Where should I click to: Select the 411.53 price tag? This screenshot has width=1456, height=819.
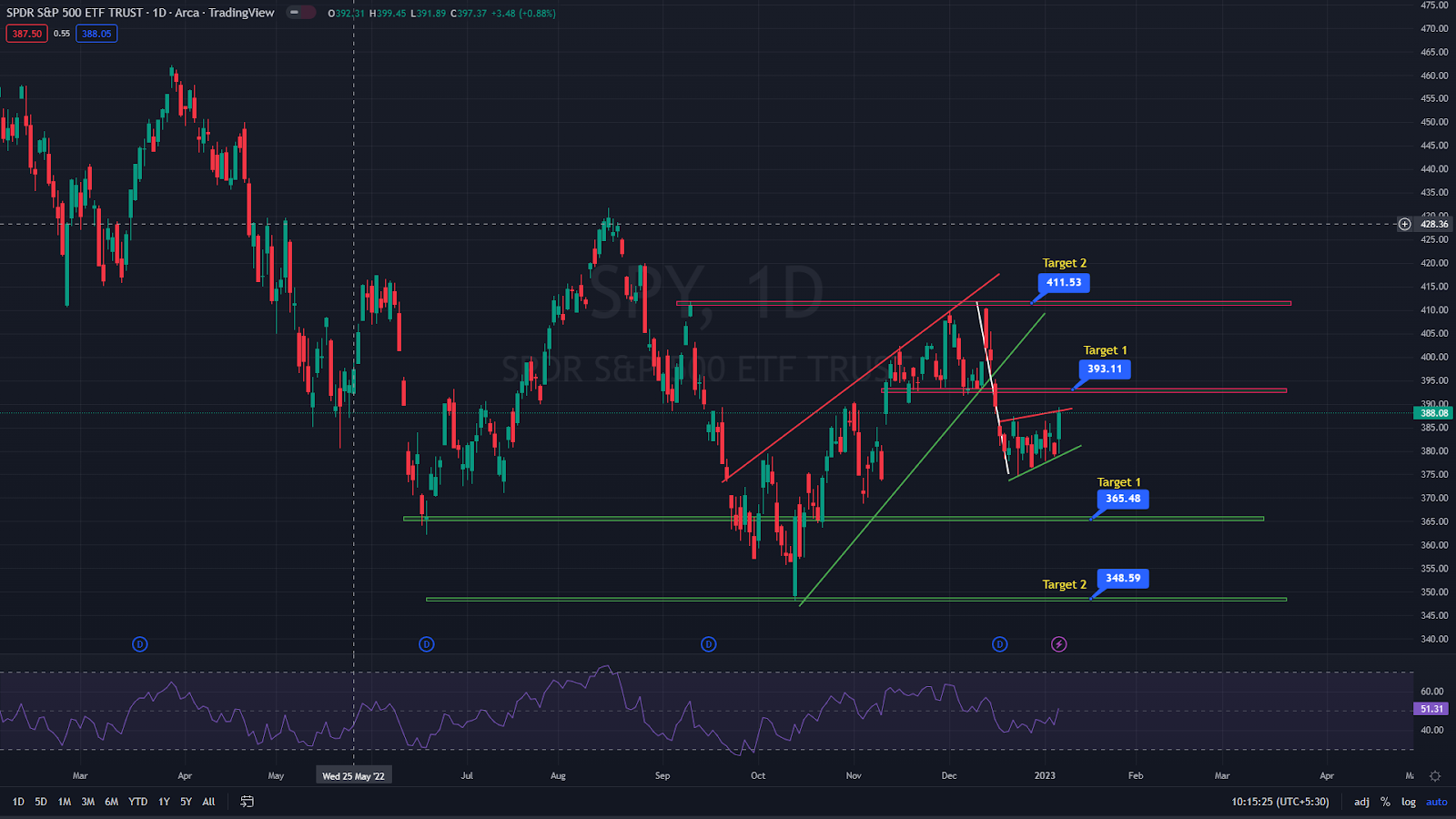click(1064, 282)
